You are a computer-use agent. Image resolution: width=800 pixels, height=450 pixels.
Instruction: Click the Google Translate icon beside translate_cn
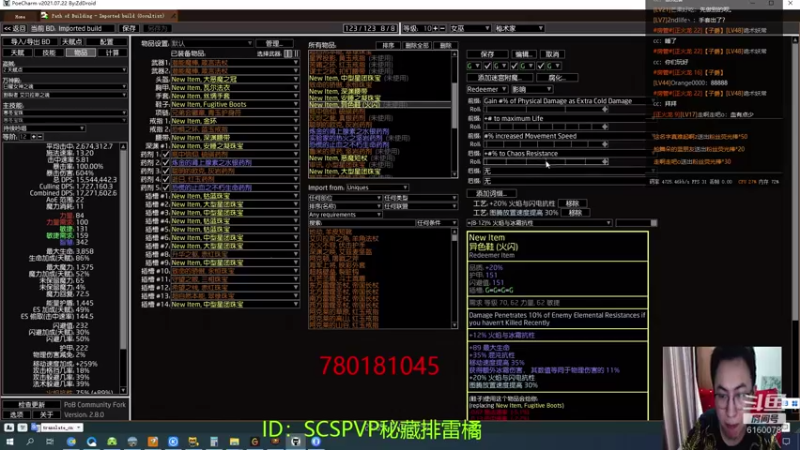(x=35, y=428)
